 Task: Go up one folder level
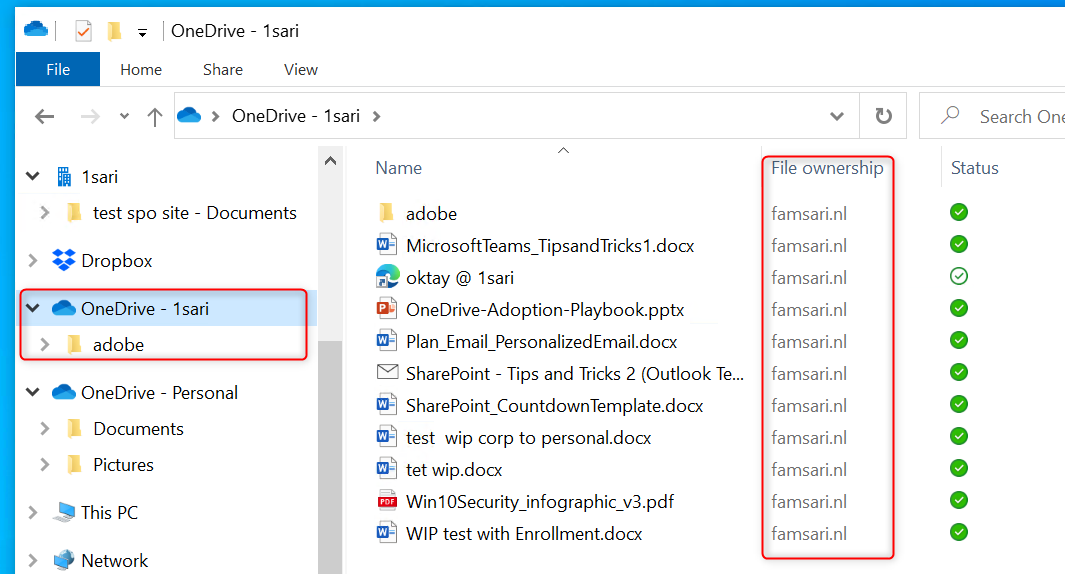click(x=155, y=117)
